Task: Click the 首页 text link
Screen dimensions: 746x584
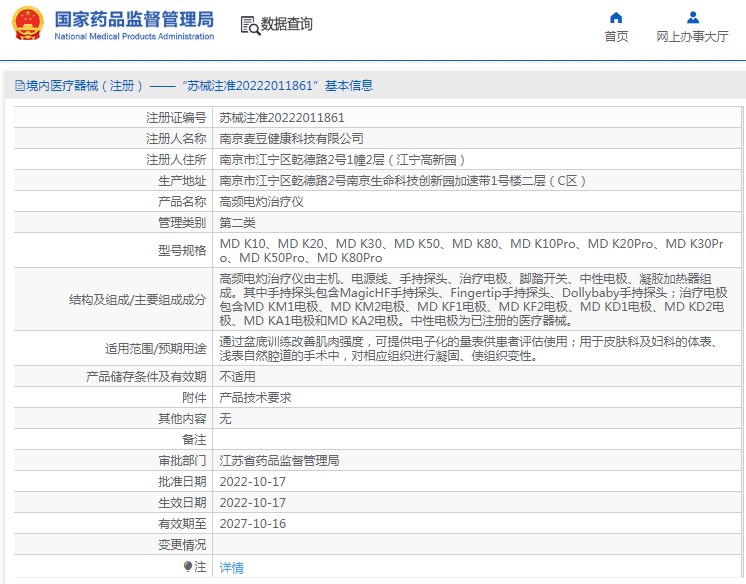Action: pyautogui.click(x=616, y=36)
